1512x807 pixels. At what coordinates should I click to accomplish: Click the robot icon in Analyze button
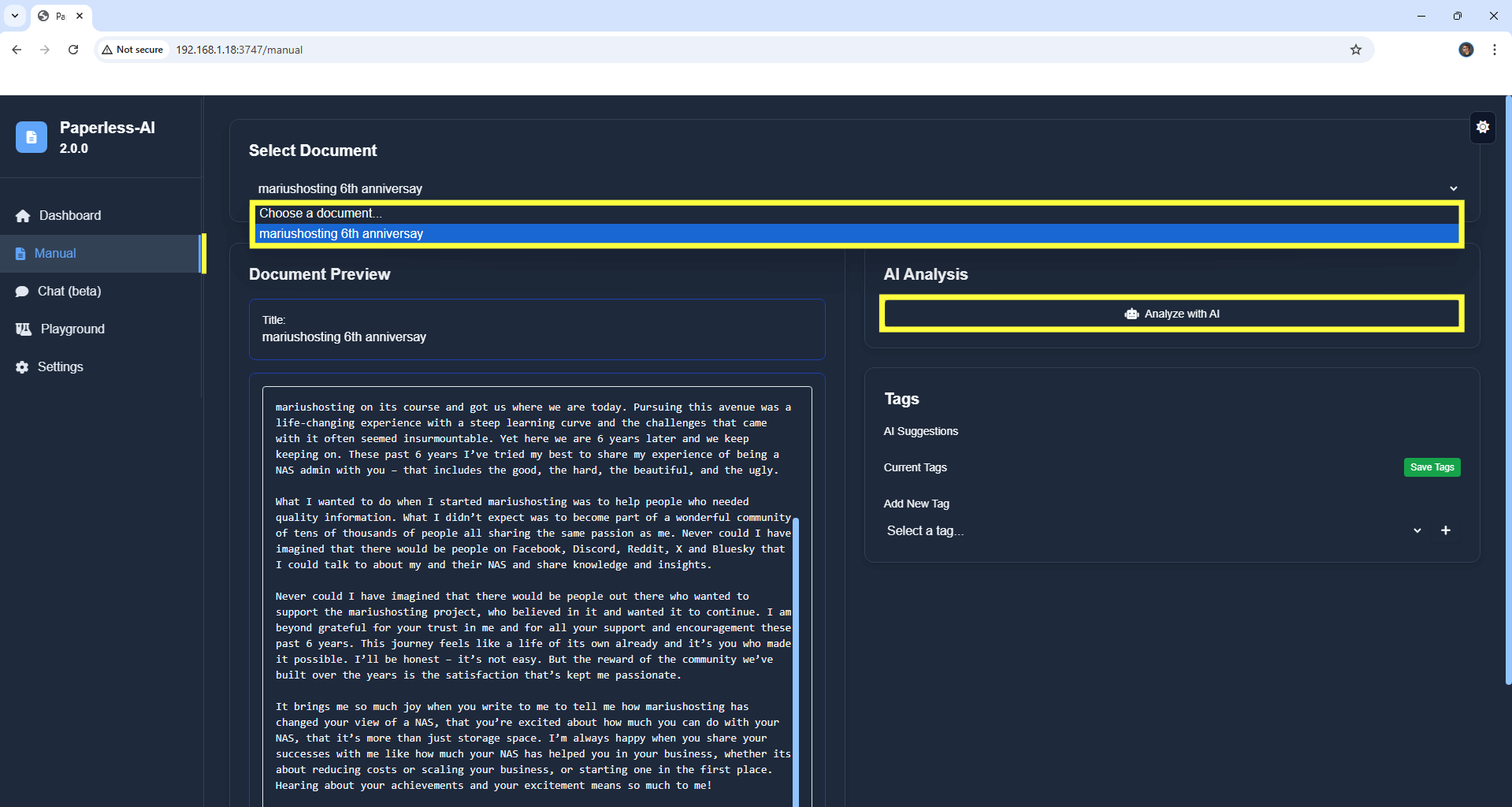(1132, 314)
